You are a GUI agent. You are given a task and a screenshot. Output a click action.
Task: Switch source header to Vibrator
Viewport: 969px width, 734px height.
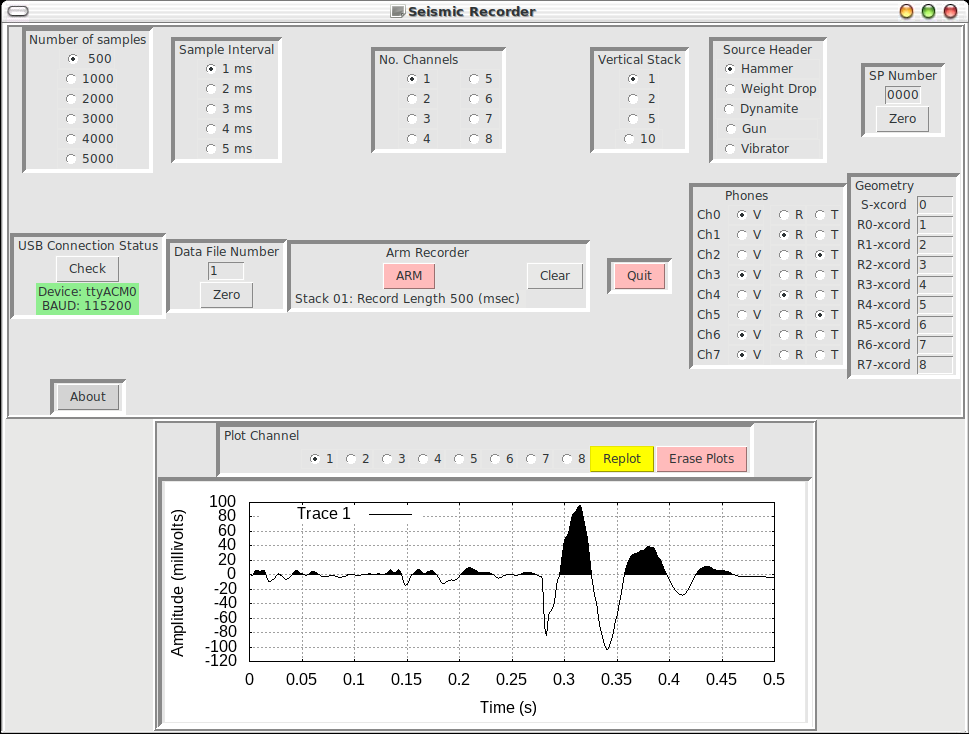tap(730, 148)
